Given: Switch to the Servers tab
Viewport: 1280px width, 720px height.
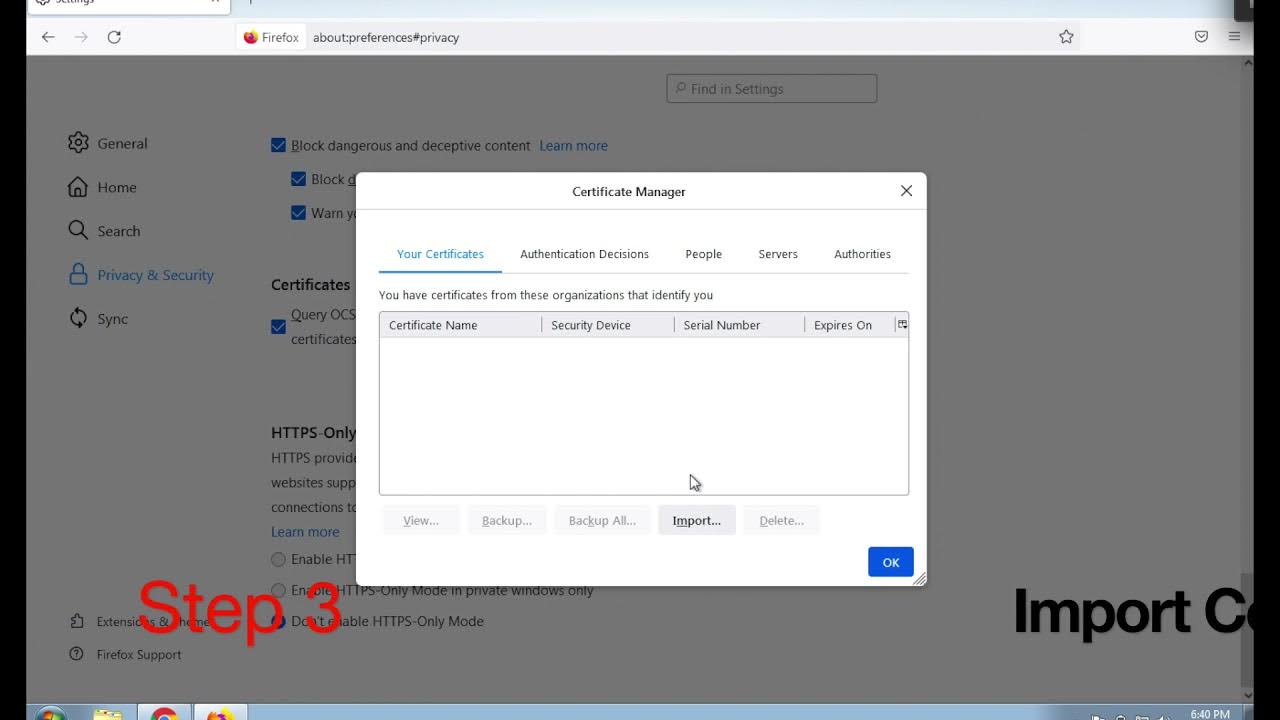Looking at the screenshot, I should pyautogui.click(x=778, y=254).
